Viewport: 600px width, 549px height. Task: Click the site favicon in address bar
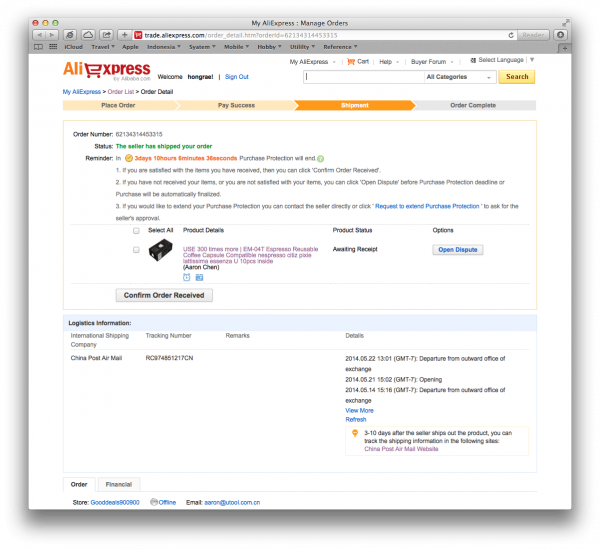coord(138,35)
